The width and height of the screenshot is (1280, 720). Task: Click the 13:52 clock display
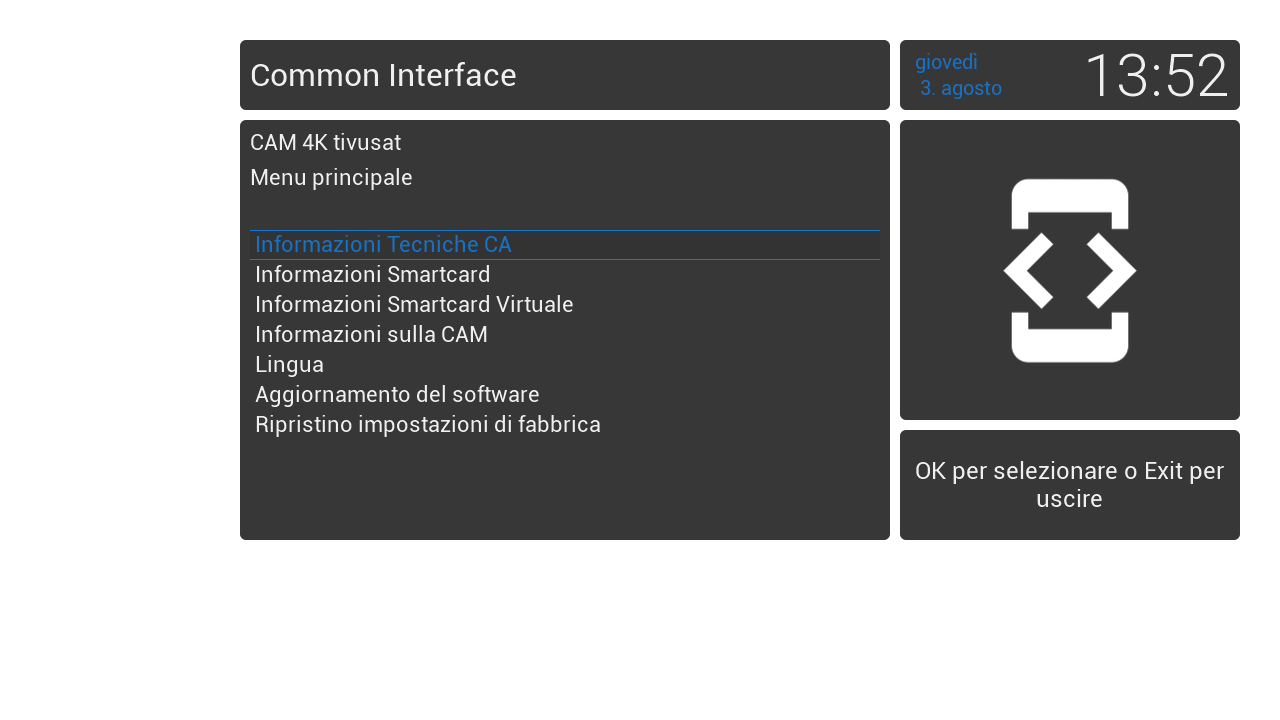(1156, 76)
